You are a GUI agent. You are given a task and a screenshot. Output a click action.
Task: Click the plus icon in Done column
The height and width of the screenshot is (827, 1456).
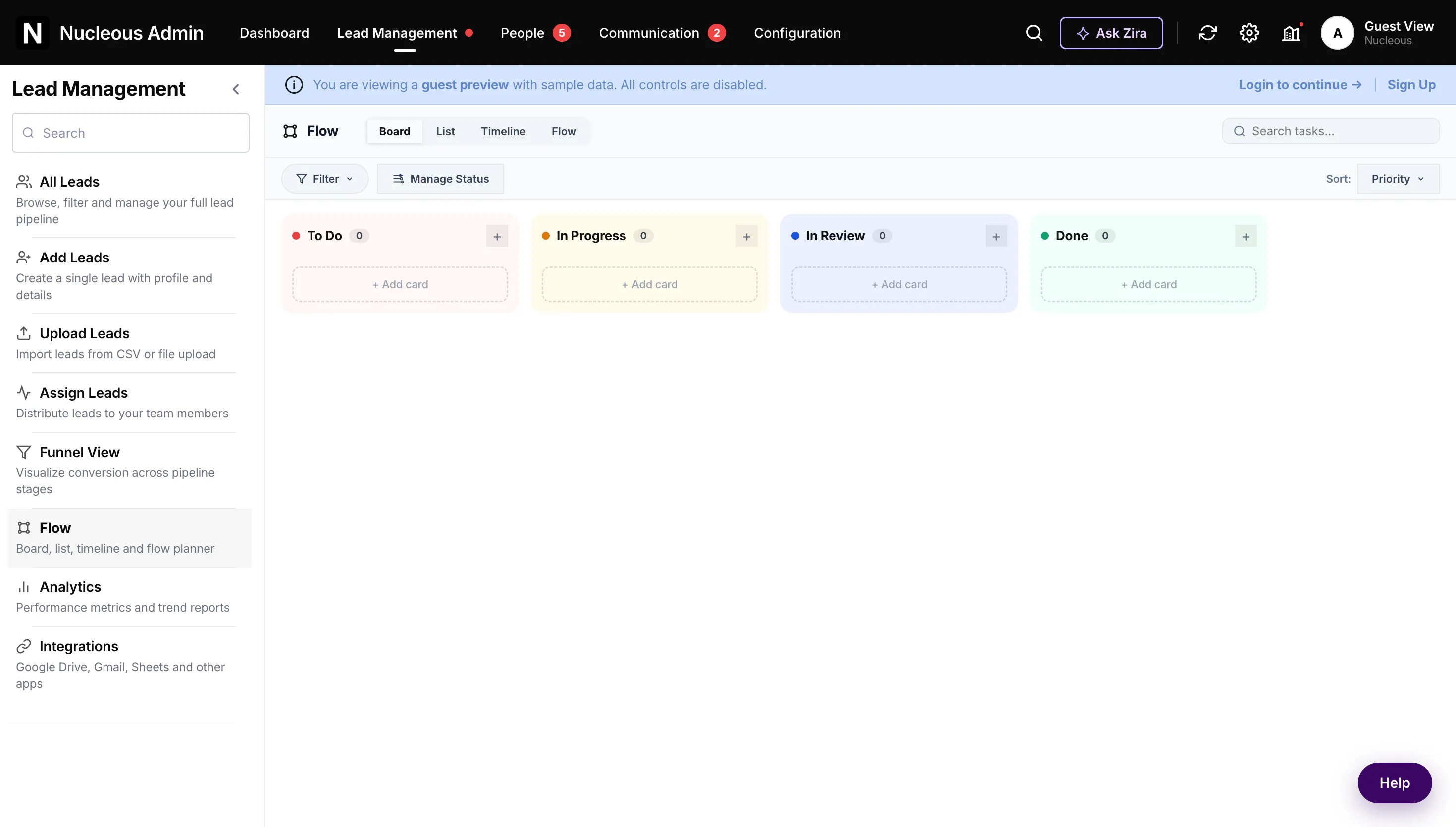coord(1246,236)
